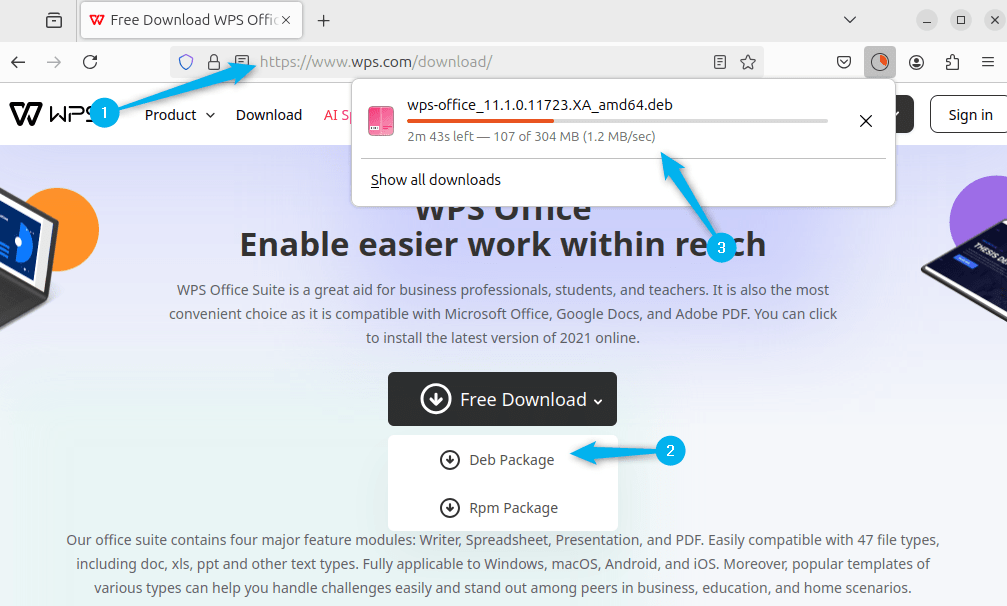The width and height of the screenshot is (1007, 606).
Task: Click the Show all downloads link
Action: click(435, 179)
